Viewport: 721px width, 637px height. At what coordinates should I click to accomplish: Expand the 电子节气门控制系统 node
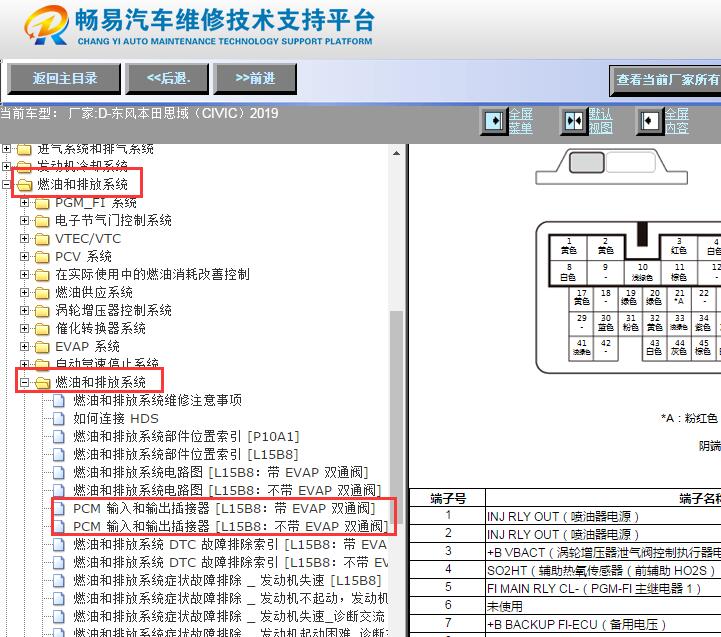[x=24, y=220]
